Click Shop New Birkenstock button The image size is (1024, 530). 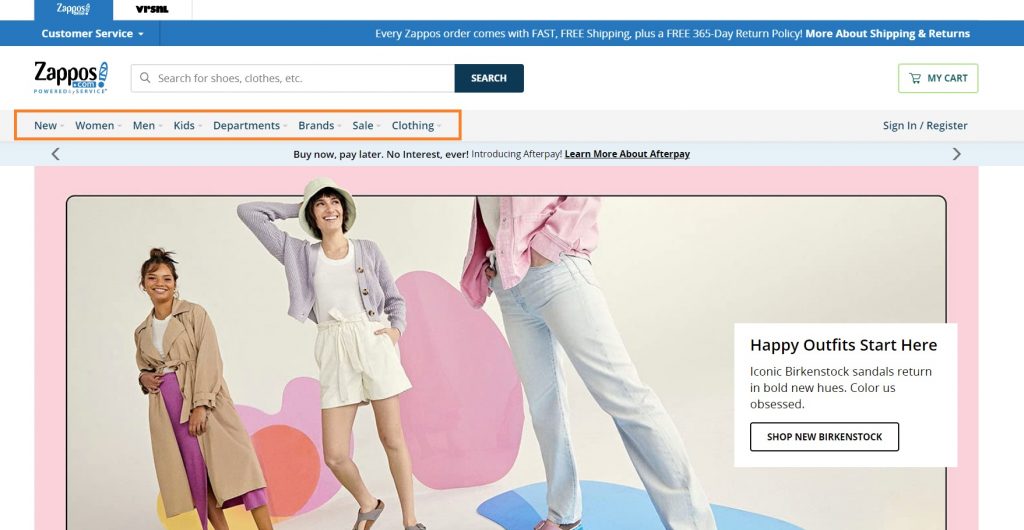pos(824,437)
